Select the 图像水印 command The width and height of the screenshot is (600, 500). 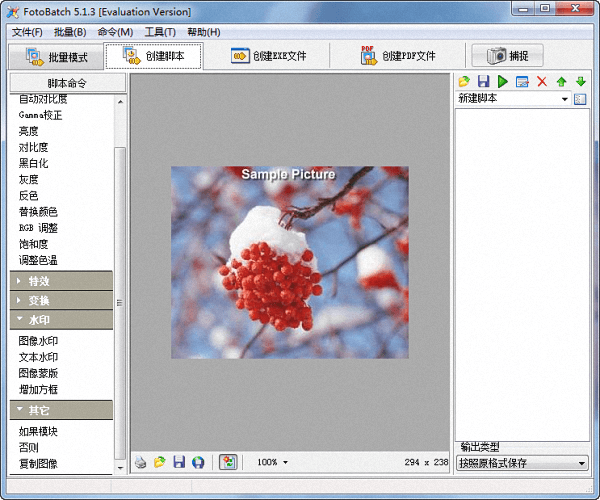[x=38, y=341]
